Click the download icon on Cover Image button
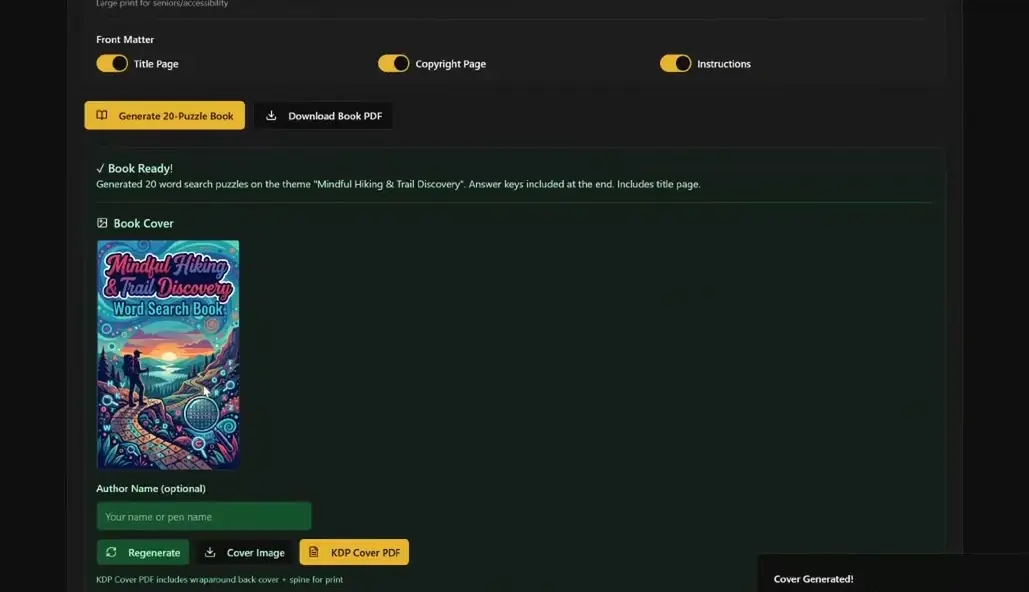The height and width of the screenshot is (592, 1029). (x=210, y=553)
